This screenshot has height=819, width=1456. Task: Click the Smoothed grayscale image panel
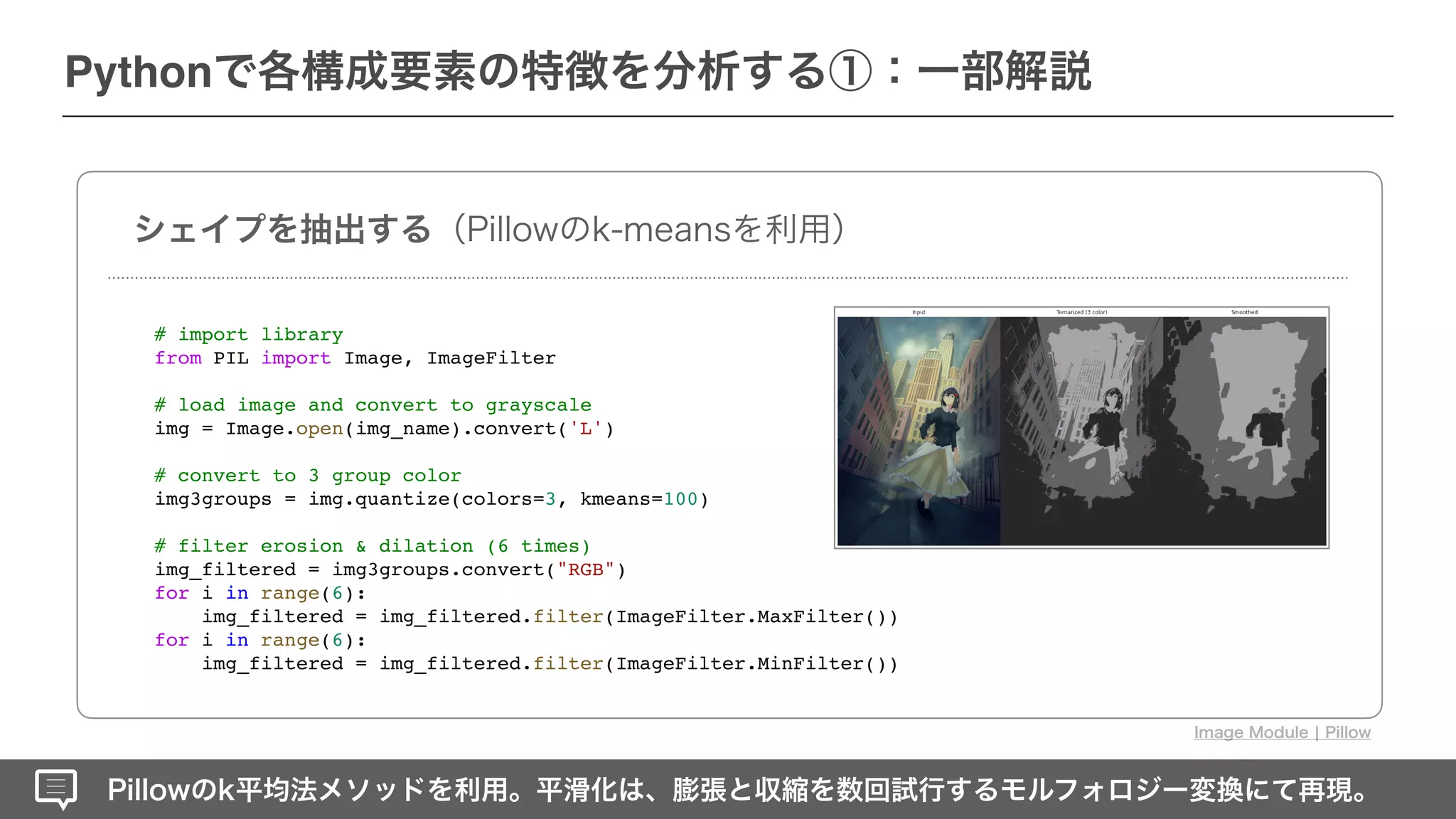tap(1244, 431)
